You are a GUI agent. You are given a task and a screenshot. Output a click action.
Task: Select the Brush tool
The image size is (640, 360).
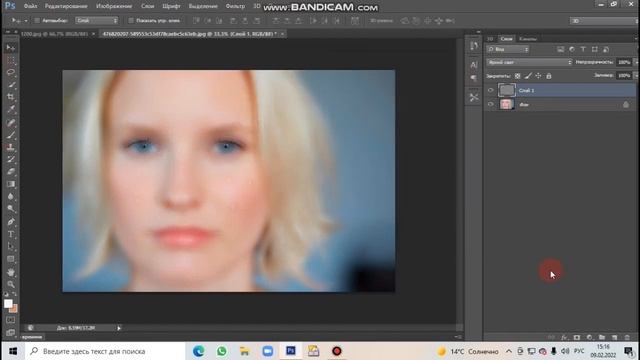(x=11, y=135)
